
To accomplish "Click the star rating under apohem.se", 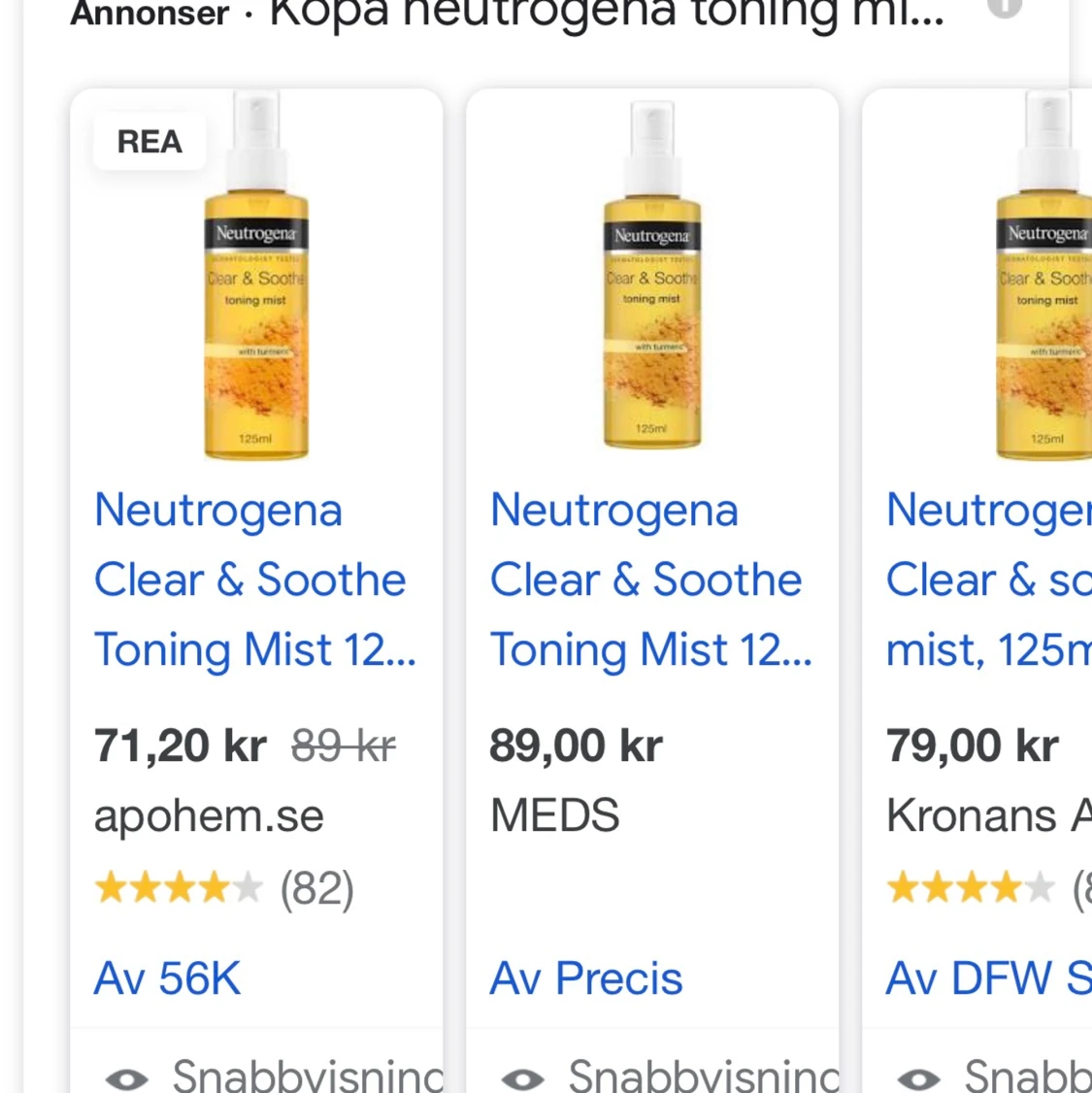I will point(179,887).
